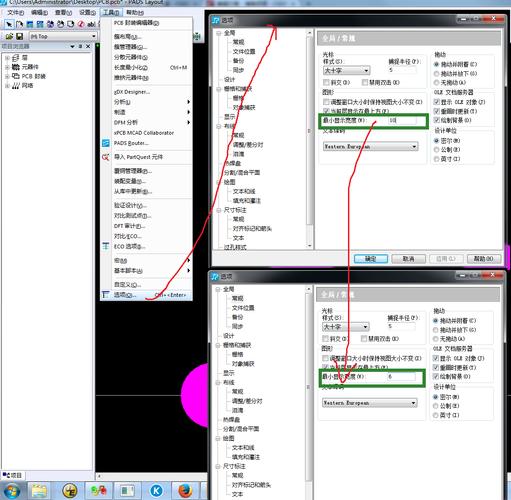The height and width of the screenshot is (500, 511).
Task: Open the 文件 menu
Action: coord(15,12)
